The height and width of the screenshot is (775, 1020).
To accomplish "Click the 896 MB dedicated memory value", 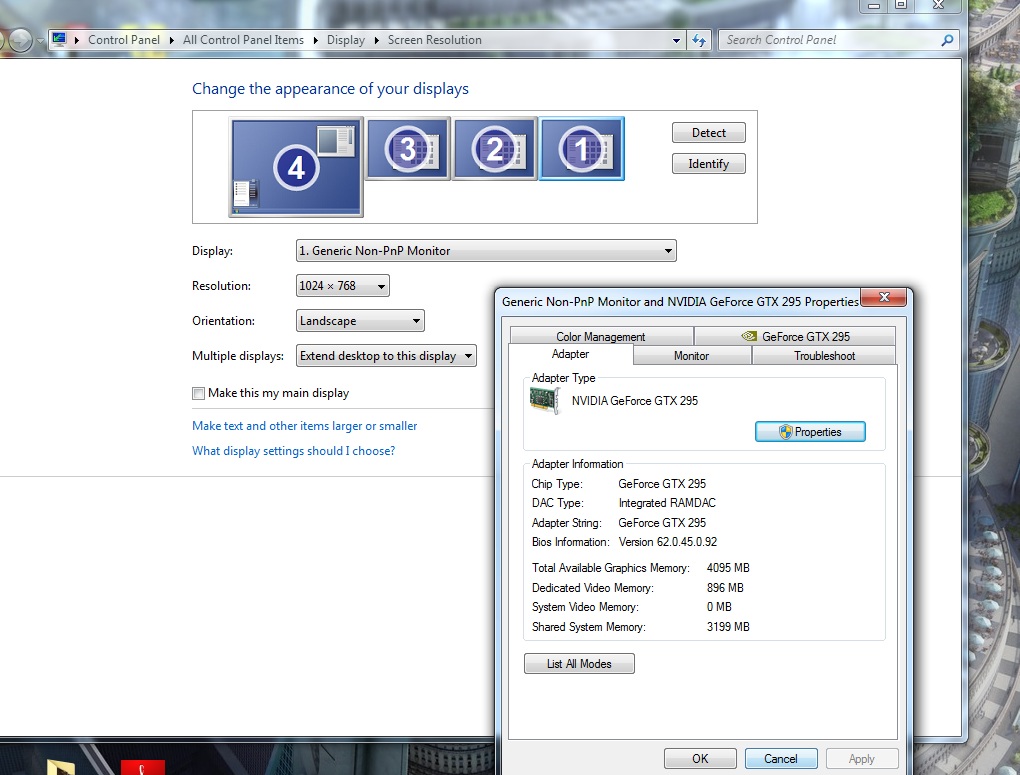I will (x=725, y=588).
